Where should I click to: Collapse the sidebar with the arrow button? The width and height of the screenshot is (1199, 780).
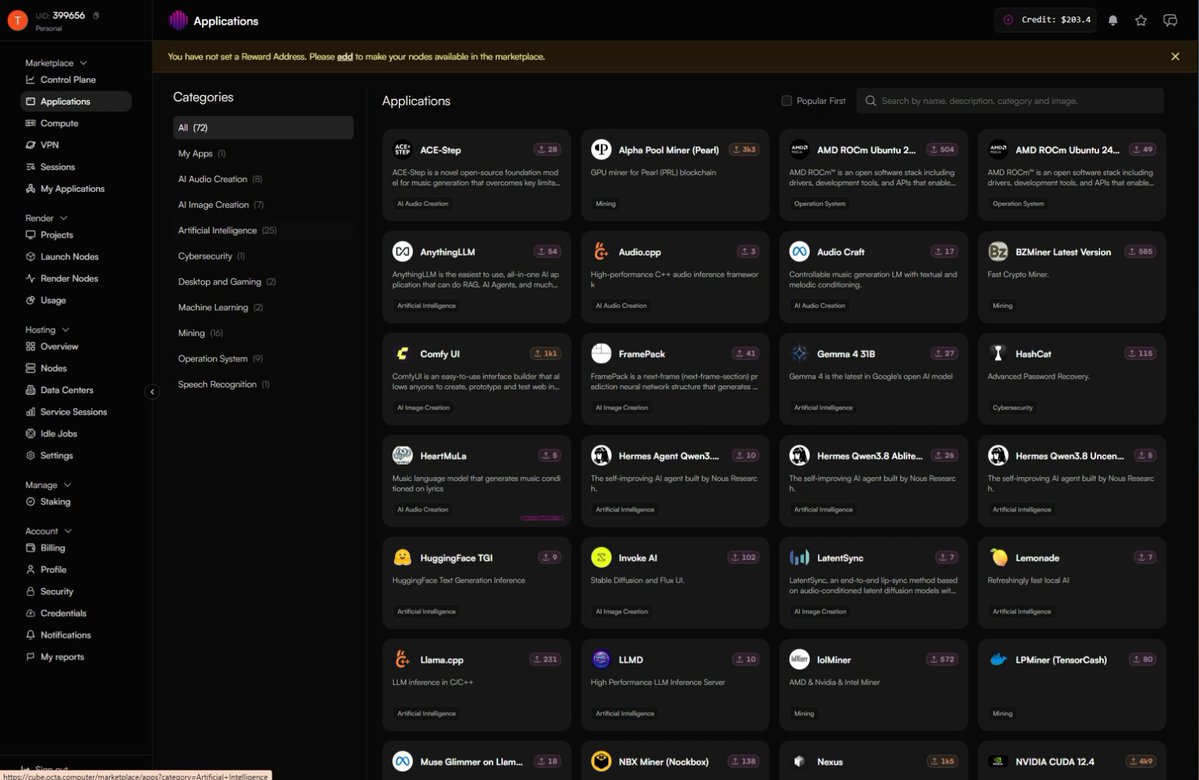click(x=152, y=392)
